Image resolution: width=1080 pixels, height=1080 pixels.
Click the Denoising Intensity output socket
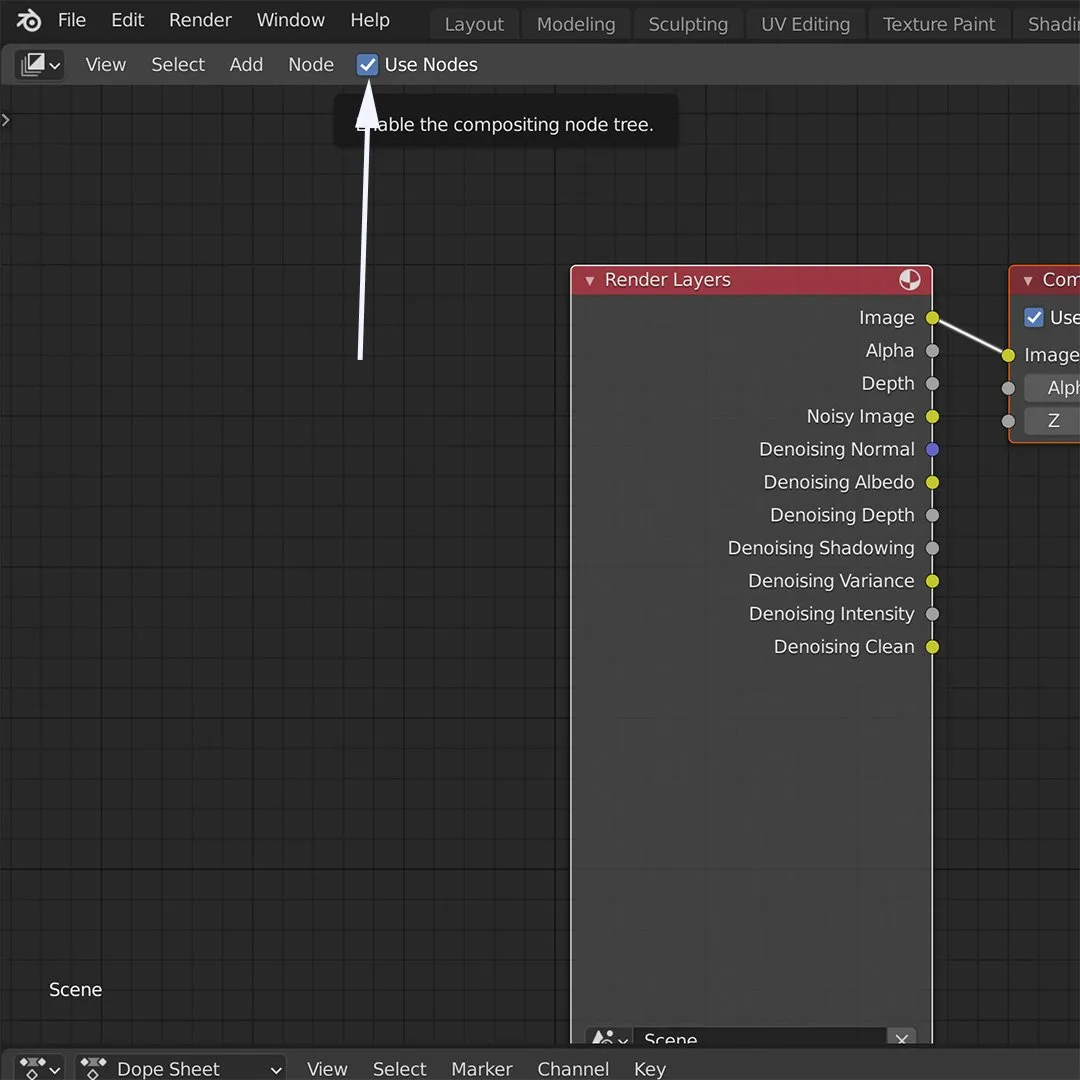tap(932, 614)
